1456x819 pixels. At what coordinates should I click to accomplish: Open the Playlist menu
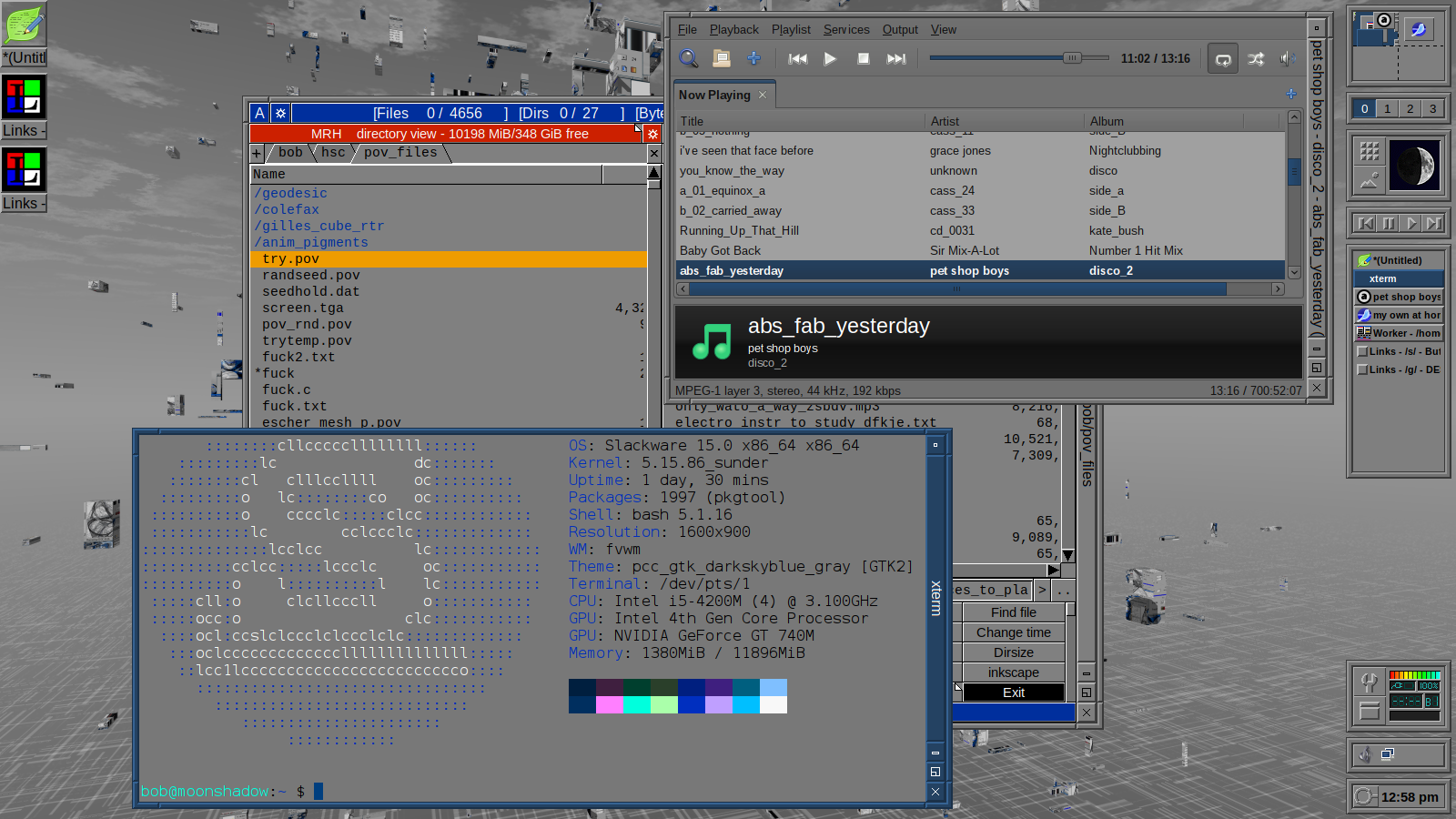[x=791, y=29]
